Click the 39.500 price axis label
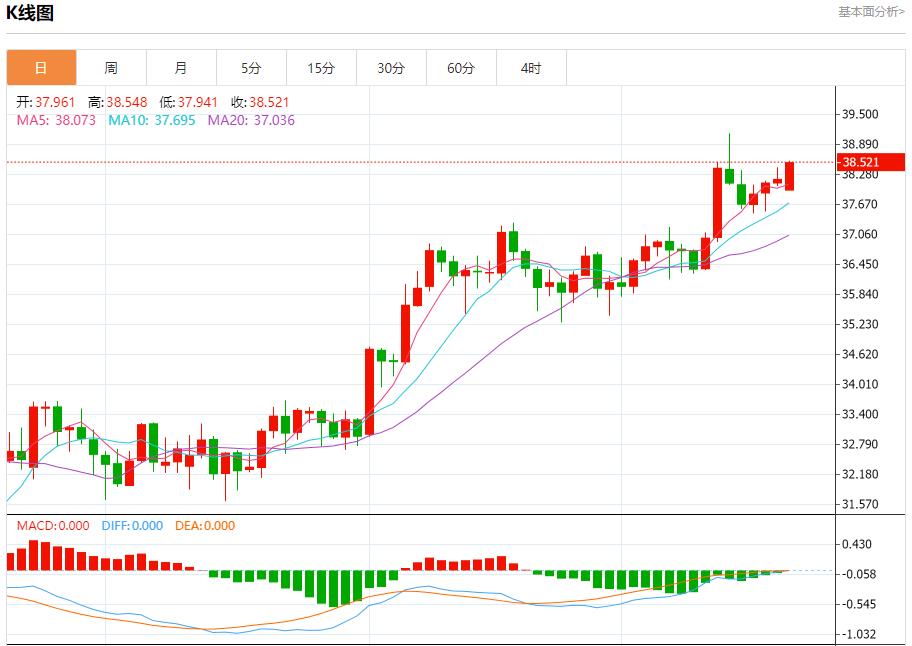The height and width of the screenshot is (646, 912). [860, 115]
